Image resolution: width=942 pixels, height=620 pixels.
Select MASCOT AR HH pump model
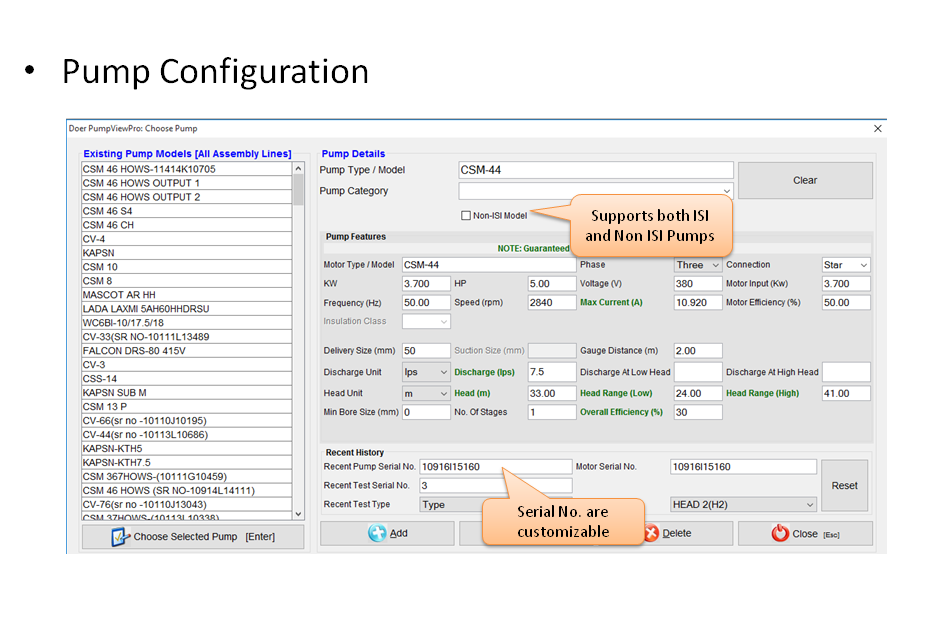click(x=119, y=295)
